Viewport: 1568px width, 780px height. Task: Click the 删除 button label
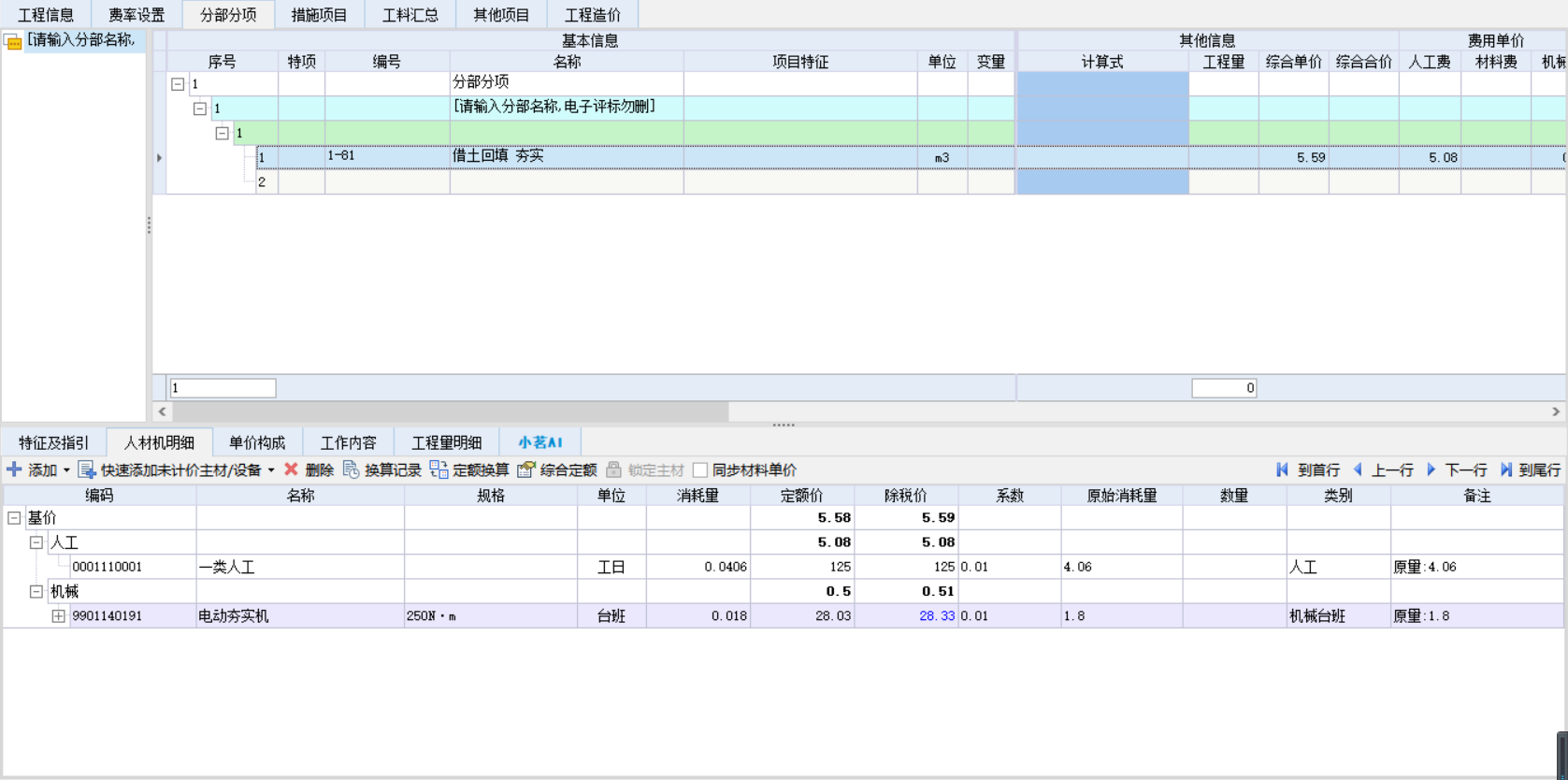320,470
